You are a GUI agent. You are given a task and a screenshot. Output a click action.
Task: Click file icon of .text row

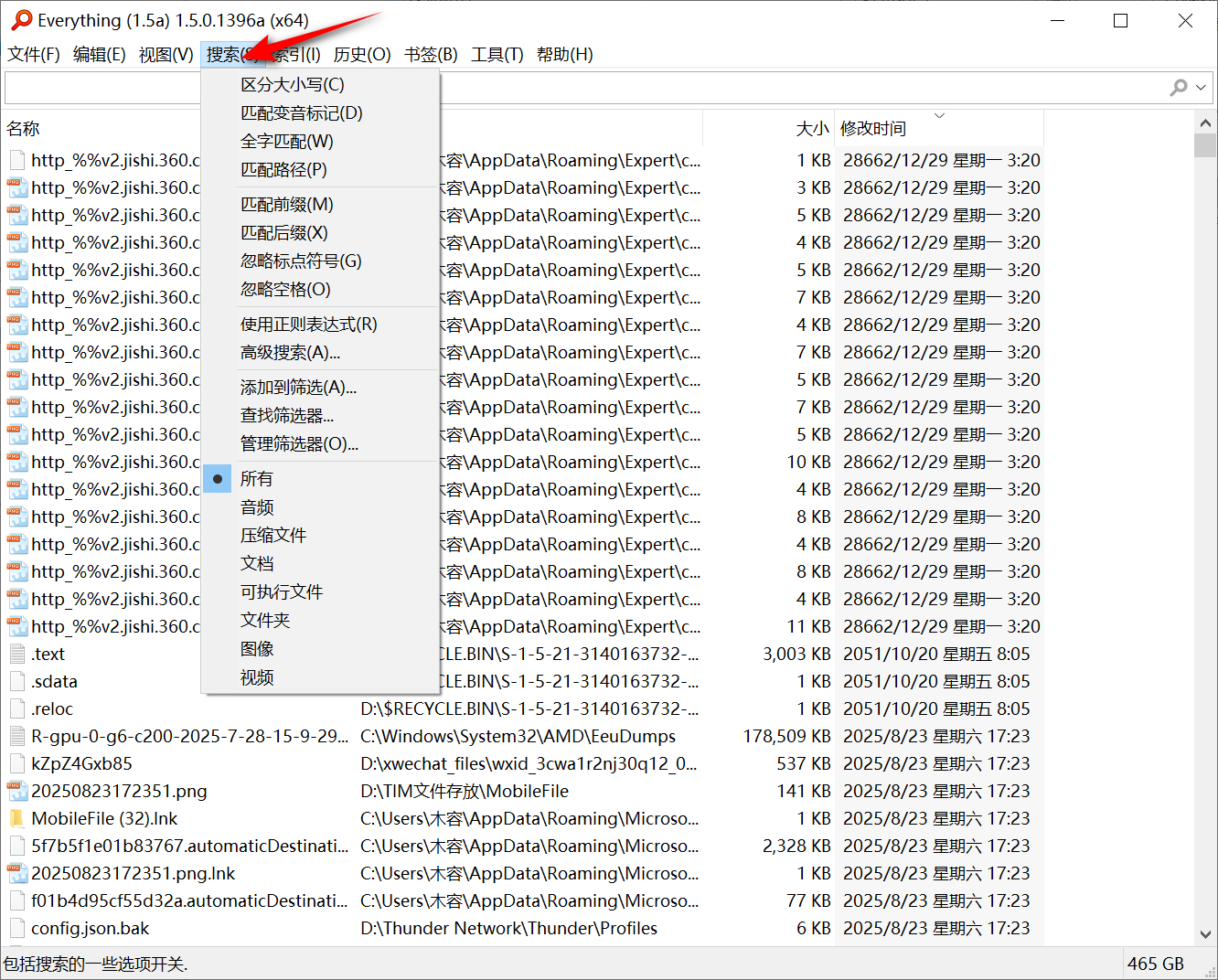[16, 654]
